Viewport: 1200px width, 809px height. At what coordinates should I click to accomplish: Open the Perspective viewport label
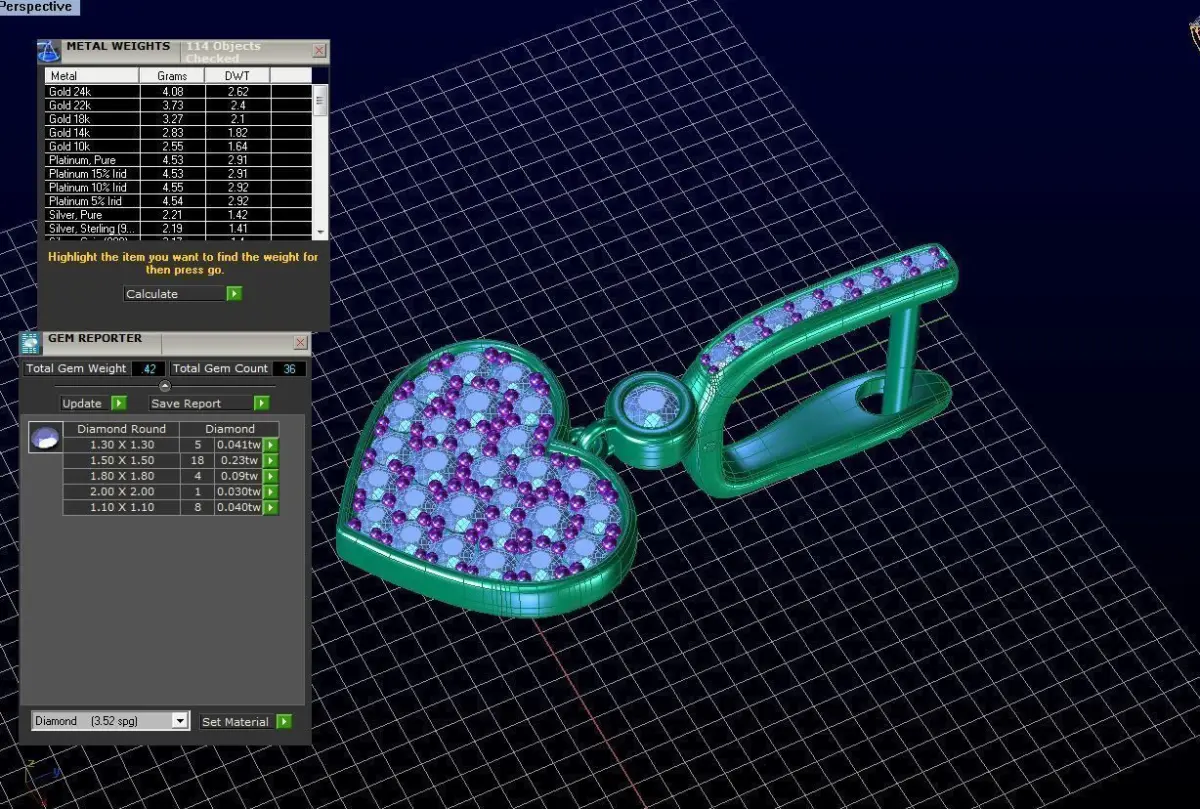pyautogui.click(x=39, y=7)
